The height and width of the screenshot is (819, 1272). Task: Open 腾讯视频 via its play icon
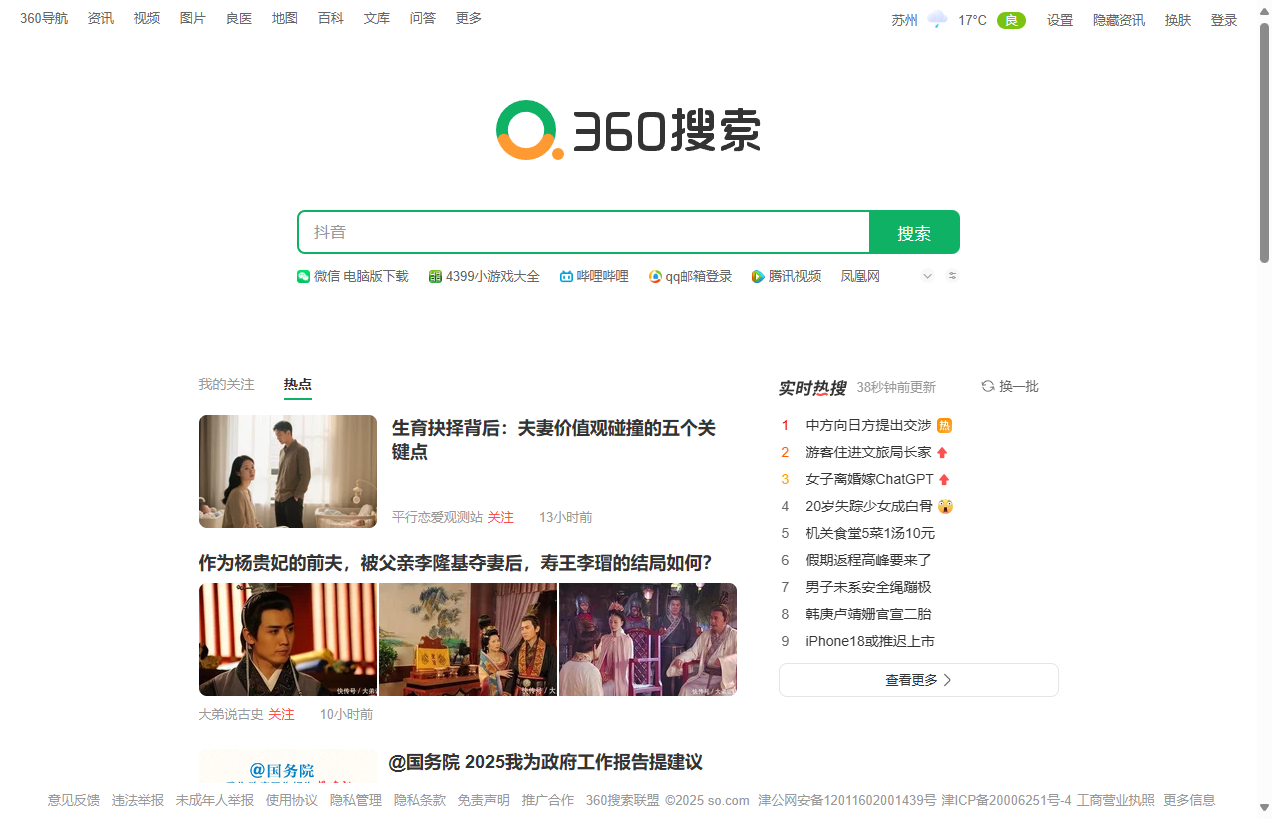758,276
